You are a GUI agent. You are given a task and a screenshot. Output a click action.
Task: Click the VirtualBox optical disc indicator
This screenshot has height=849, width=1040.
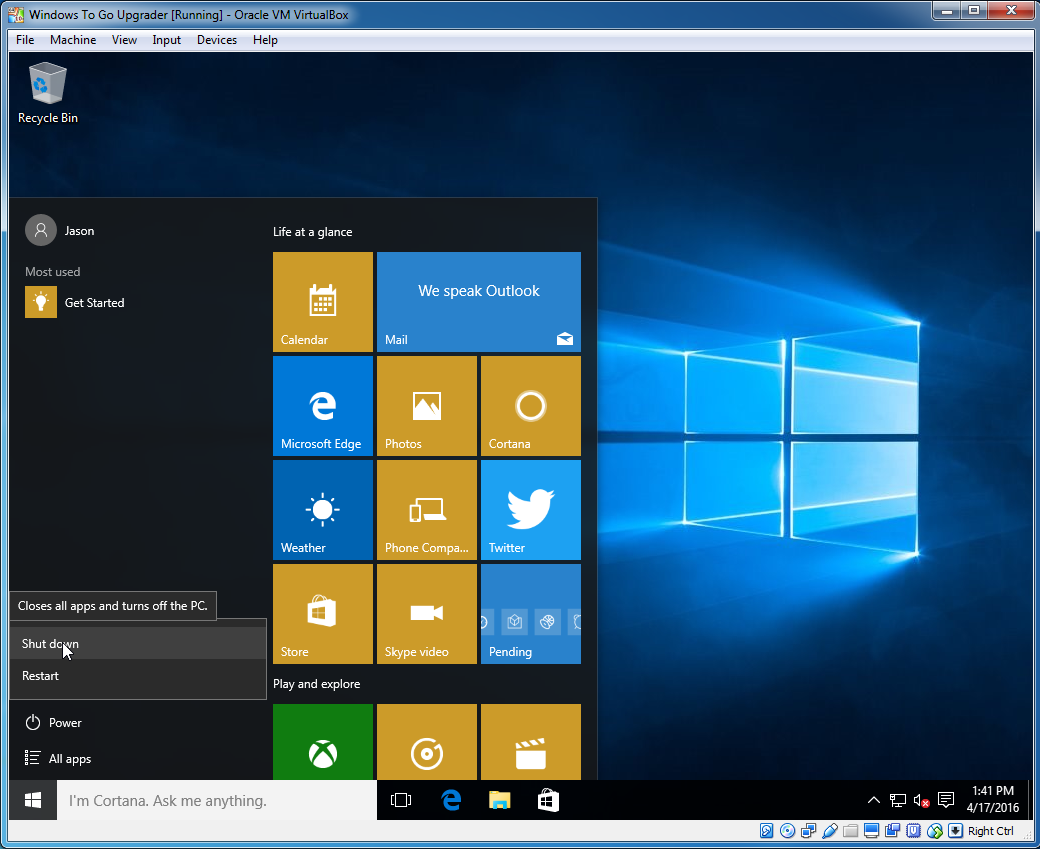pos(787,831)
